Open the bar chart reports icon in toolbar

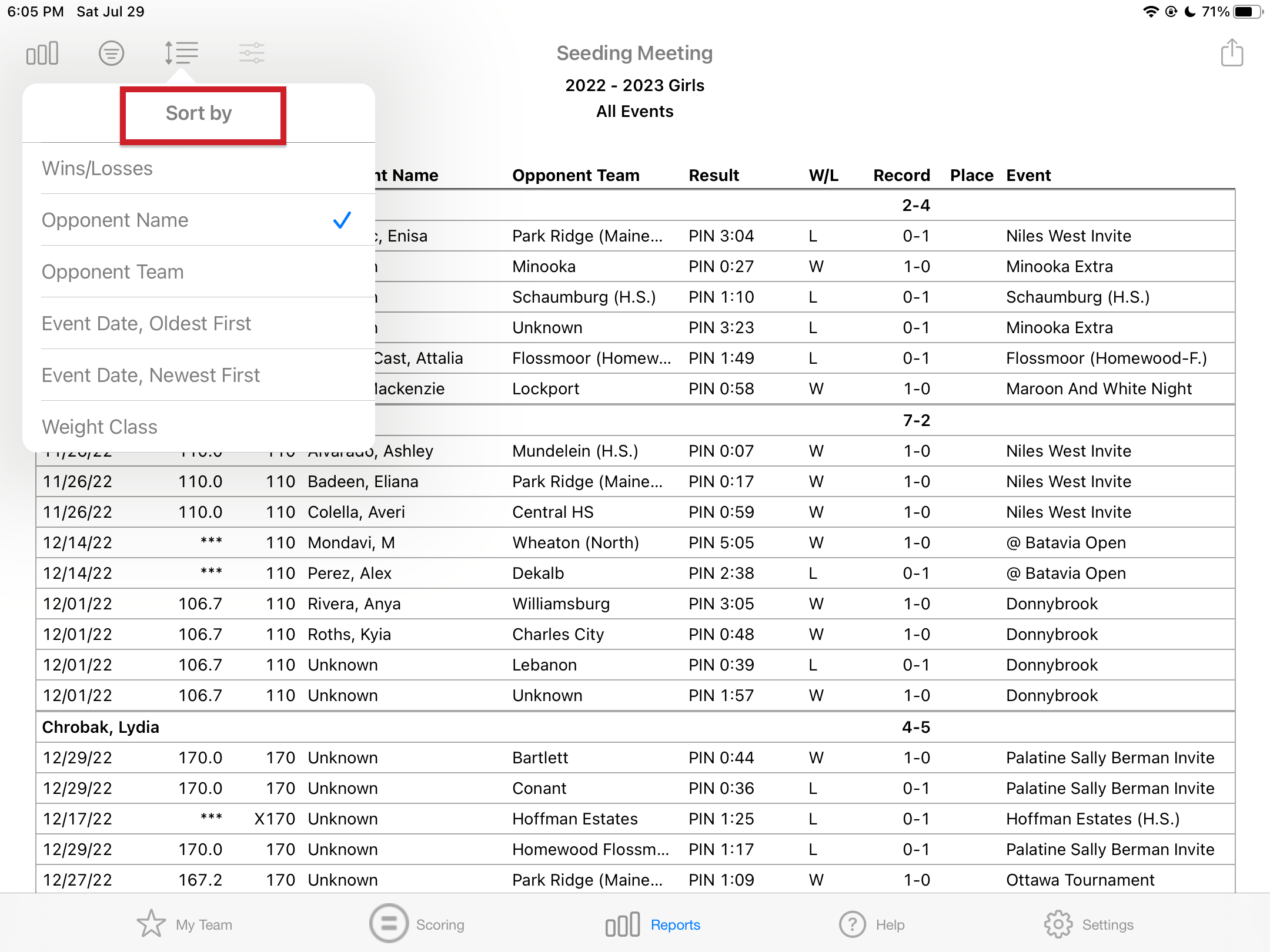click(x=42, y=53)
